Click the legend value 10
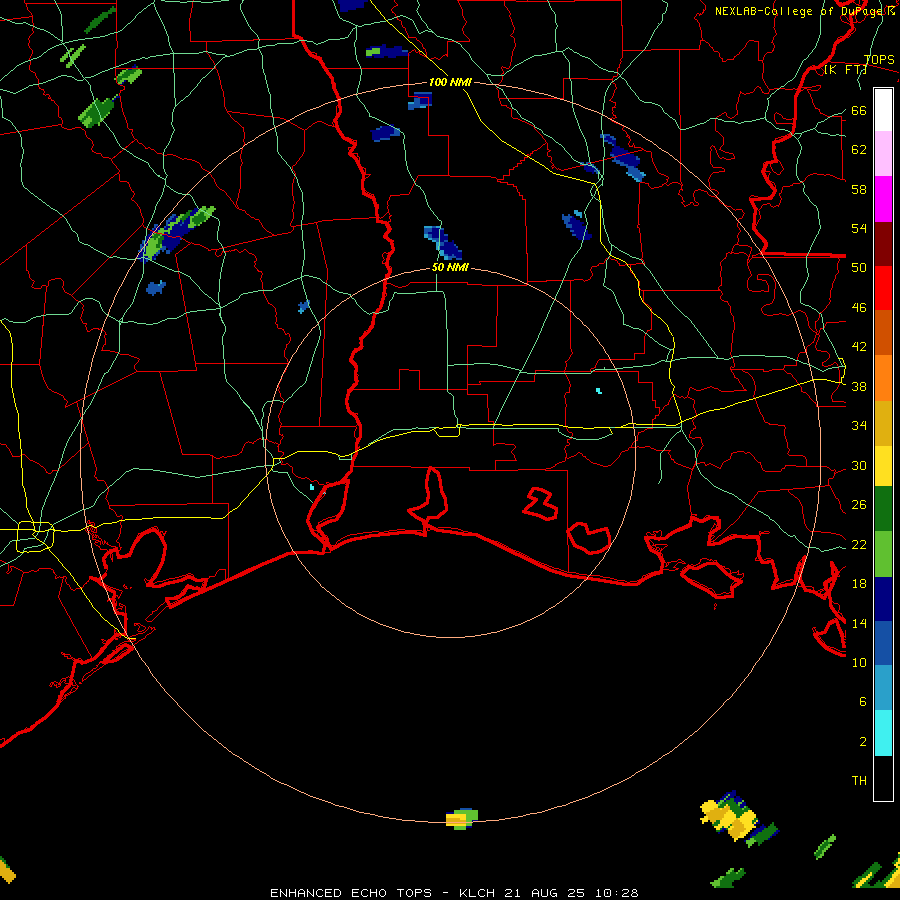 (859, 662)
